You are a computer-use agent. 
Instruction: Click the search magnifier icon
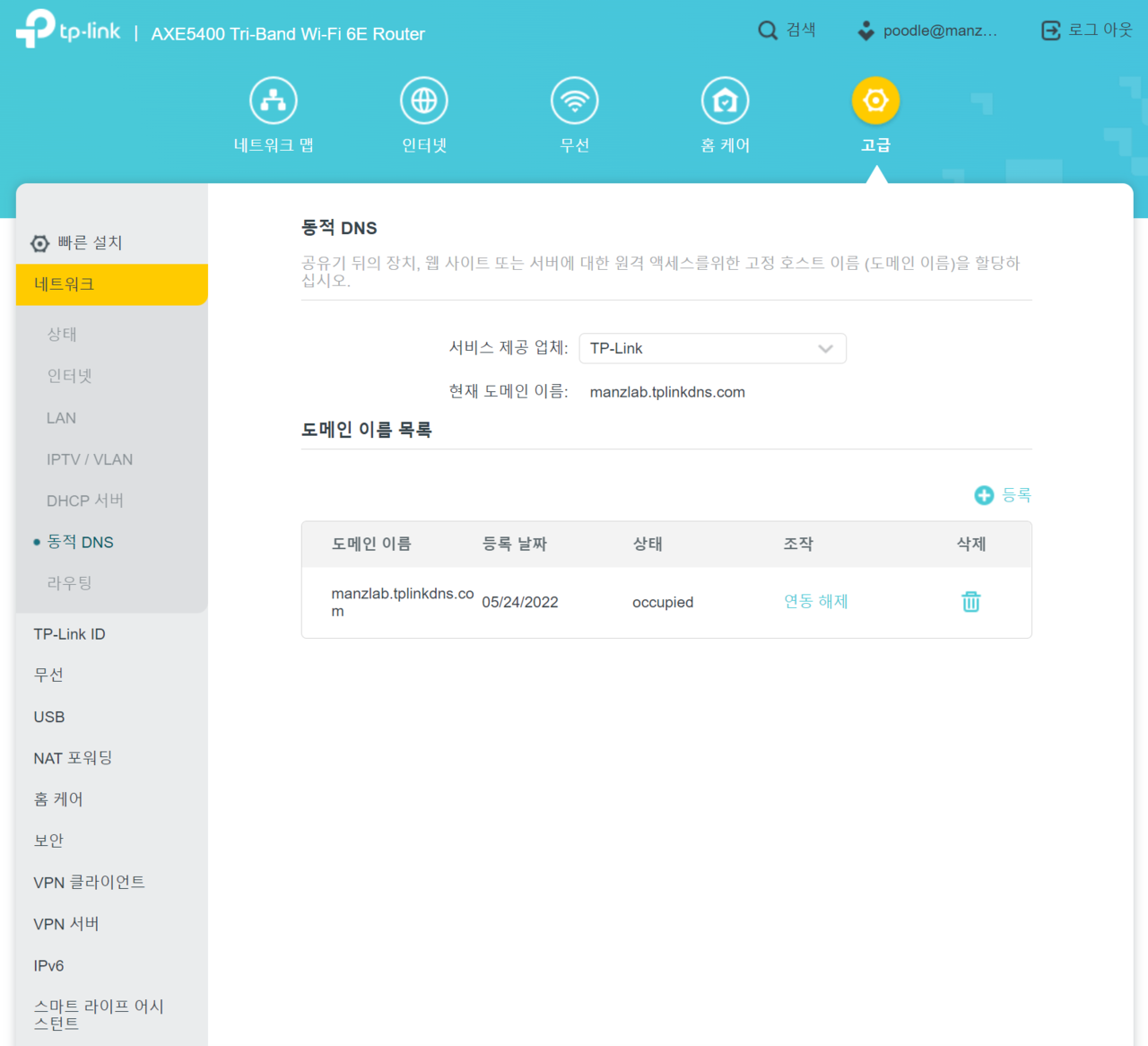pyautogui.click(x=768, y=30)
